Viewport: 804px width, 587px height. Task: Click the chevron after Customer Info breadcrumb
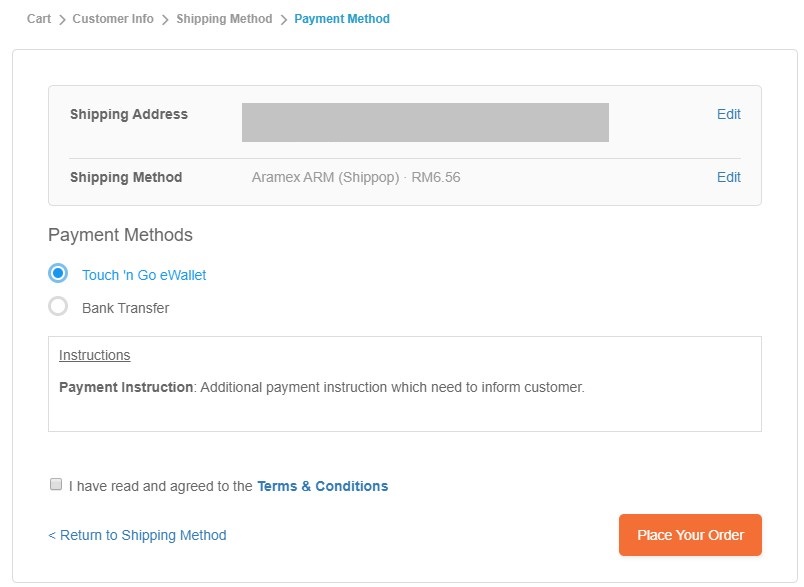pyautogui.click(x=165, y=20)
